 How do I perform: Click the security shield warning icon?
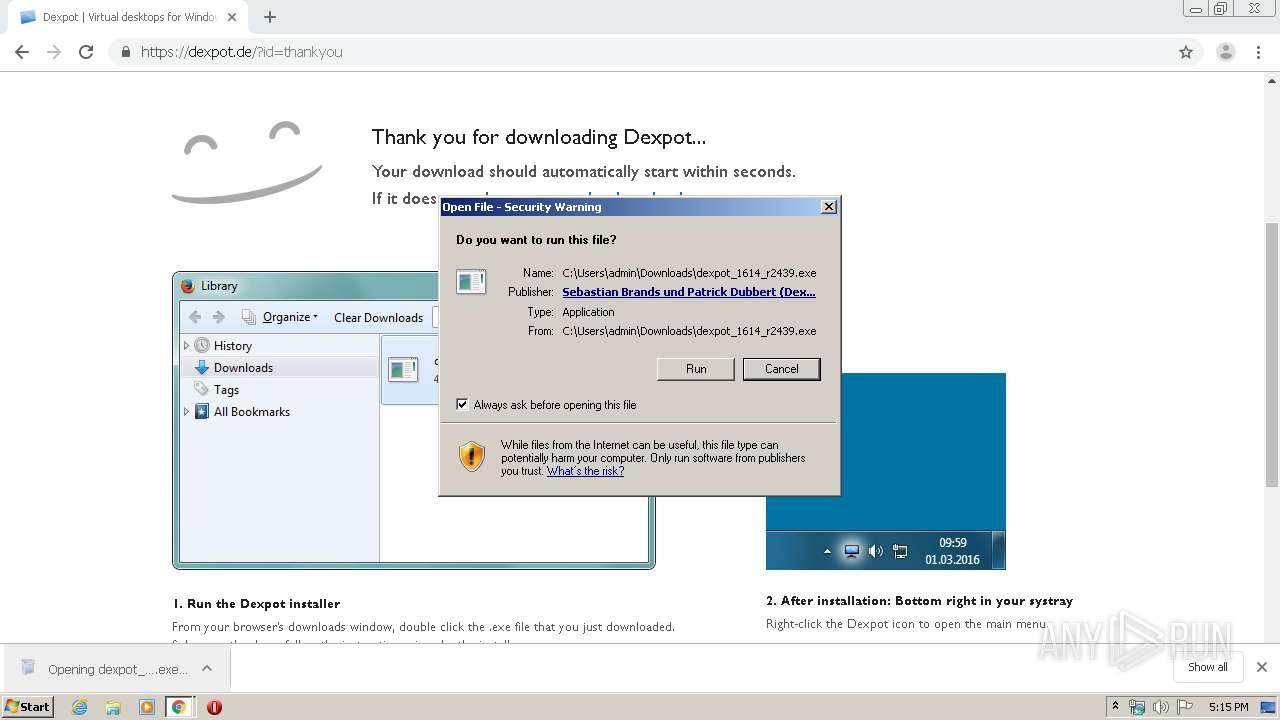tap(471, 457)
